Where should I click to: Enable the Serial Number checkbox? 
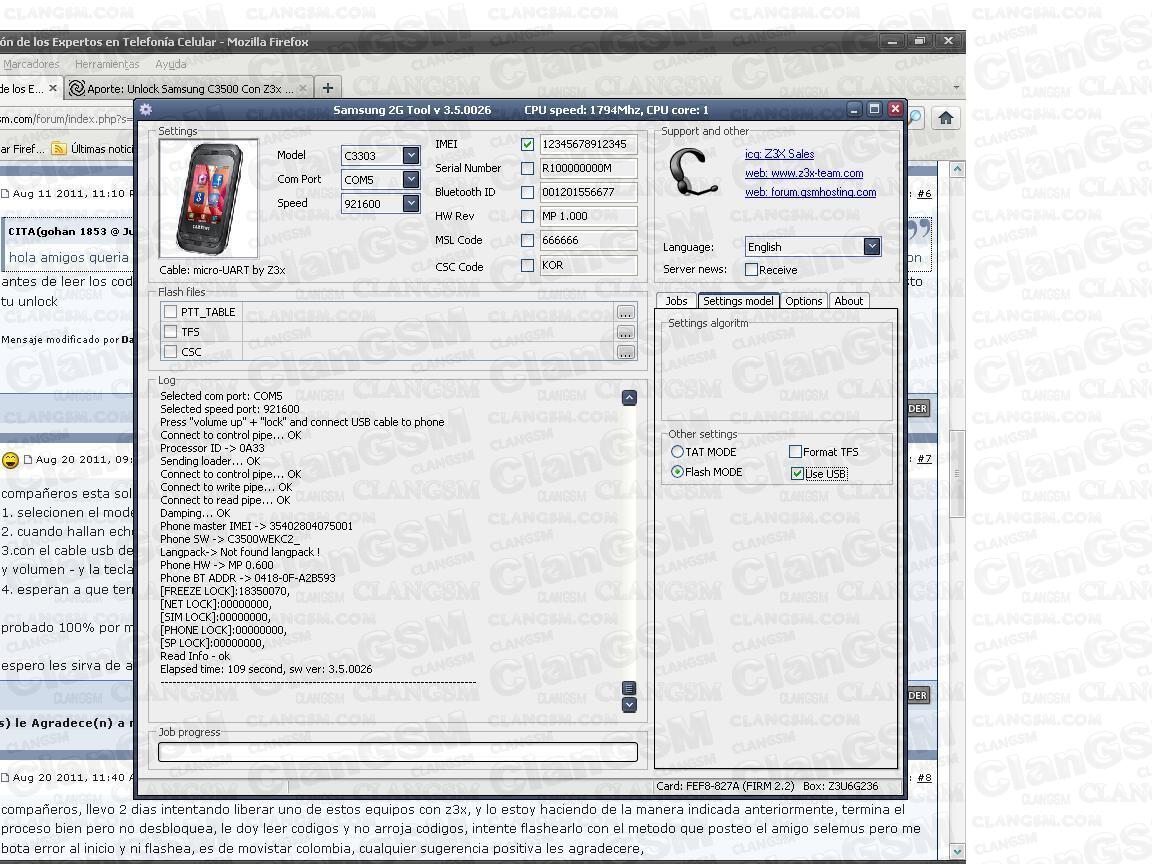[528, 168]
